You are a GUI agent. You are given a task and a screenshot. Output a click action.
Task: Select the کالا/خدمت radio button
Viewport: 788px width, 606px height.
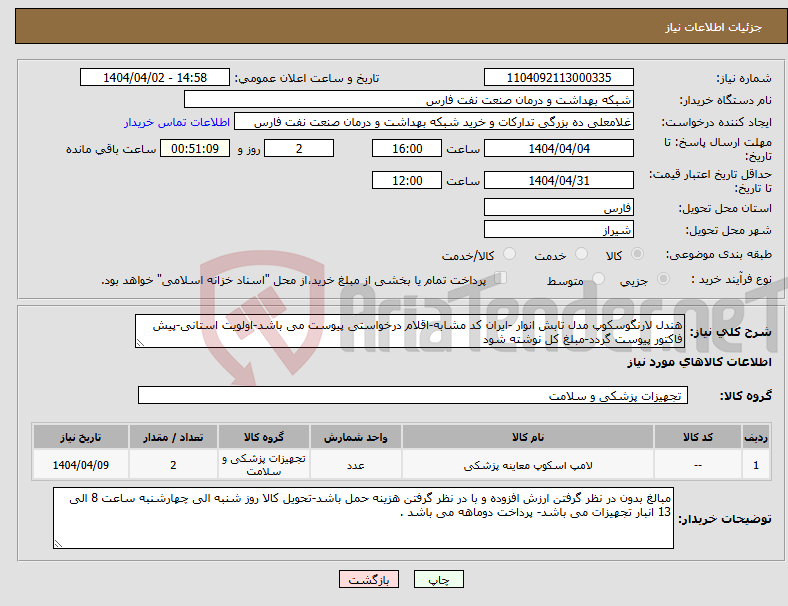pos(510,254)
